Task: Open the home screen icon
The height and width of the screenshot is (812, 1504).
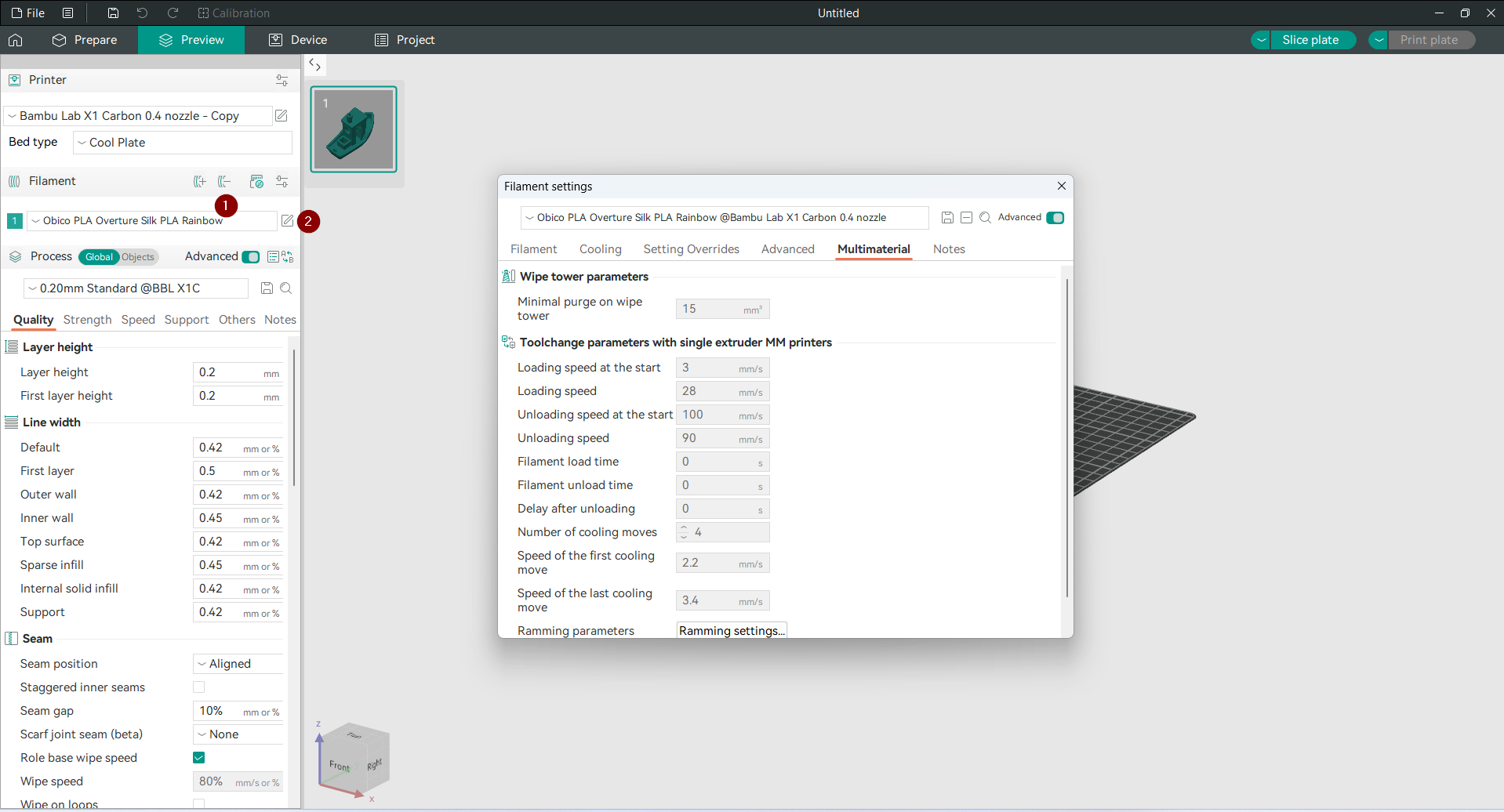Action: tap(16, 40)
